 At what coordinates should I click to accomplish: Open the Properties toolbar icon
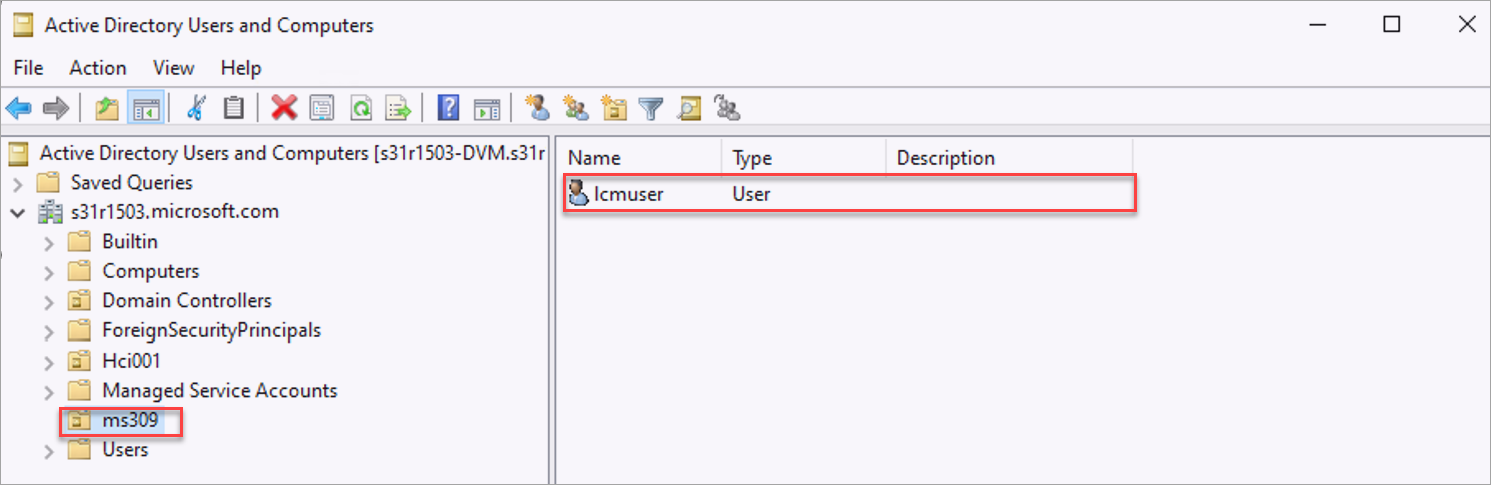322,108
